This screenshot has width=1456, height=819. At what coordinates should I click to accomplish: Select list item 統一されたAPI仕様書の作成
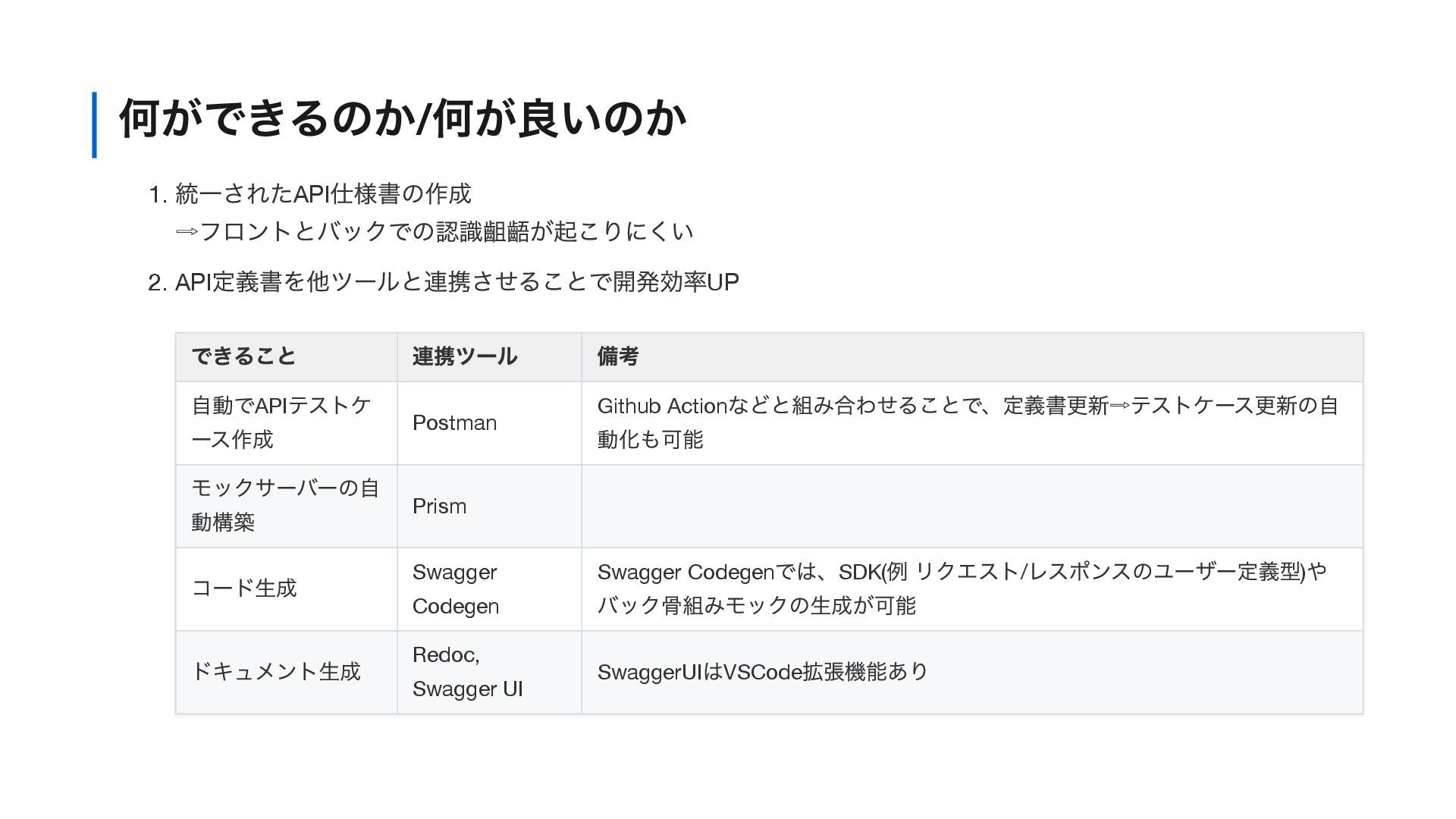point(323,194)
